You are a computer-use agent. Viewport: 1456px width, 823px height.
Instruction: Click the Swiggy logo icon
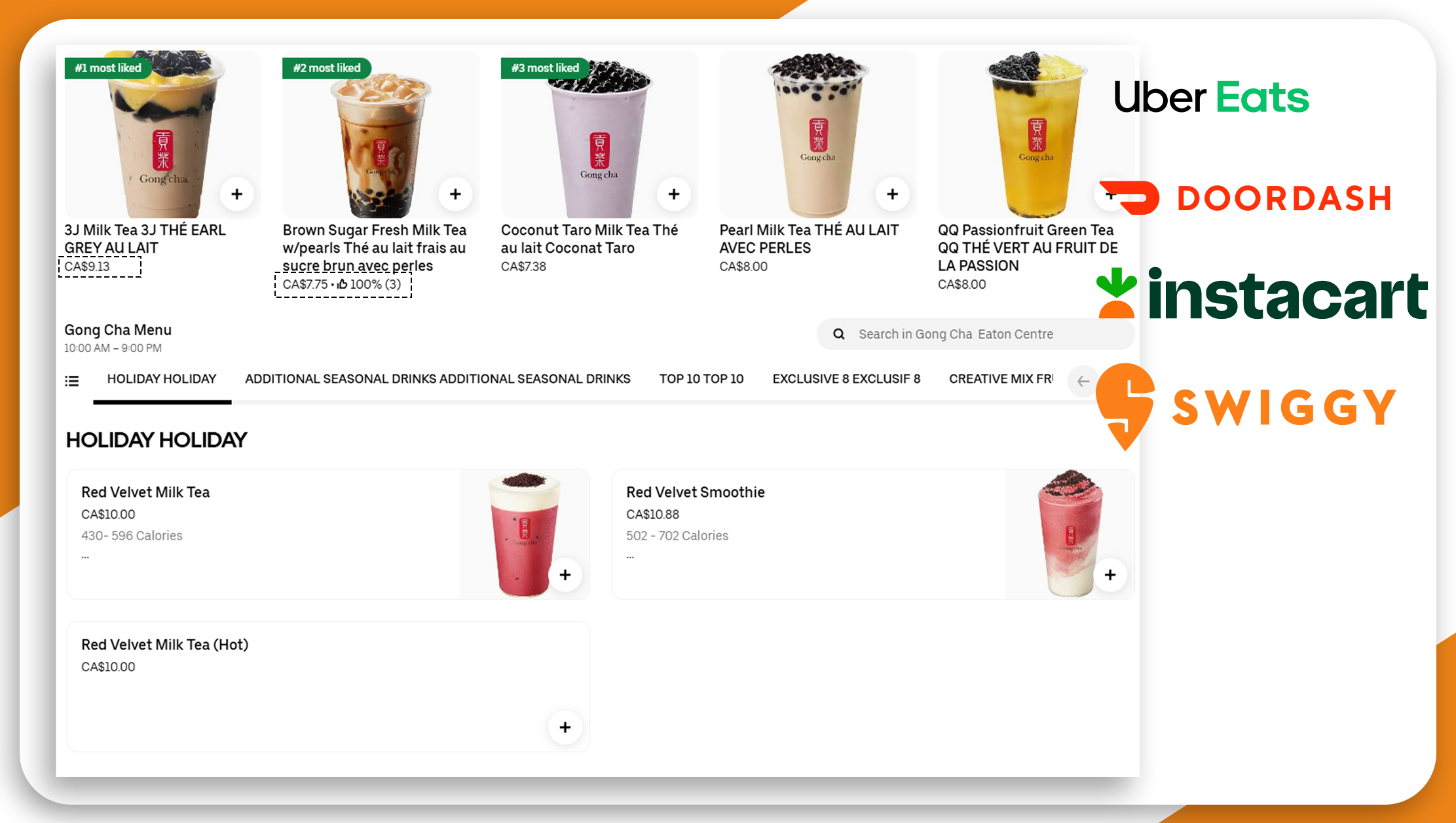point(1116,405)
